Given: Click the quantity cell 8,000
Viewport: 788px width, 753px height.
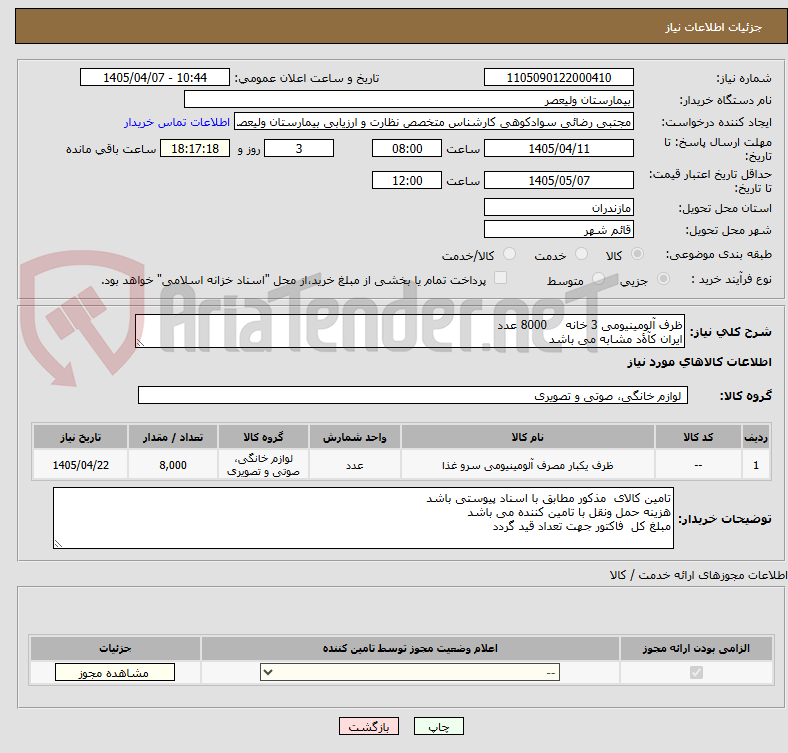Looking at the screenshot, I should 173,464.
